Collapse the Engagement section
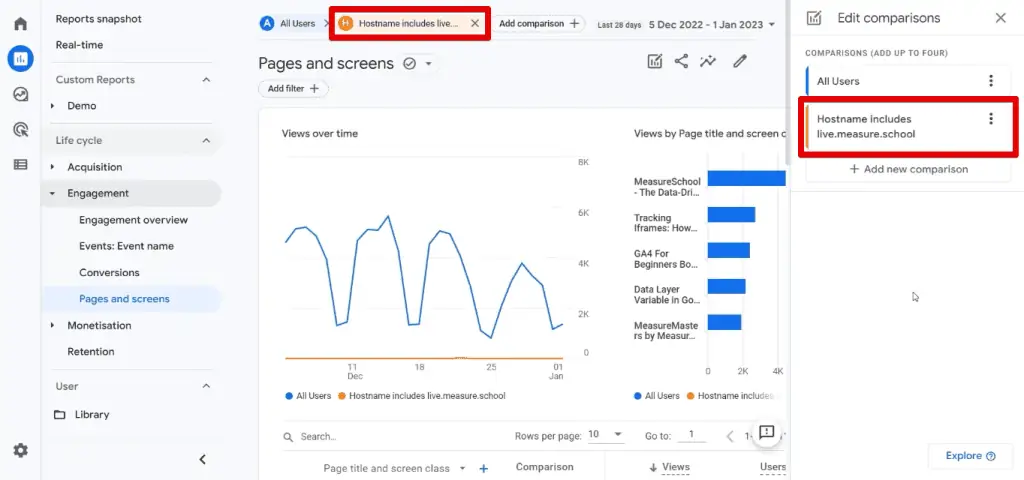 (53, 193)
